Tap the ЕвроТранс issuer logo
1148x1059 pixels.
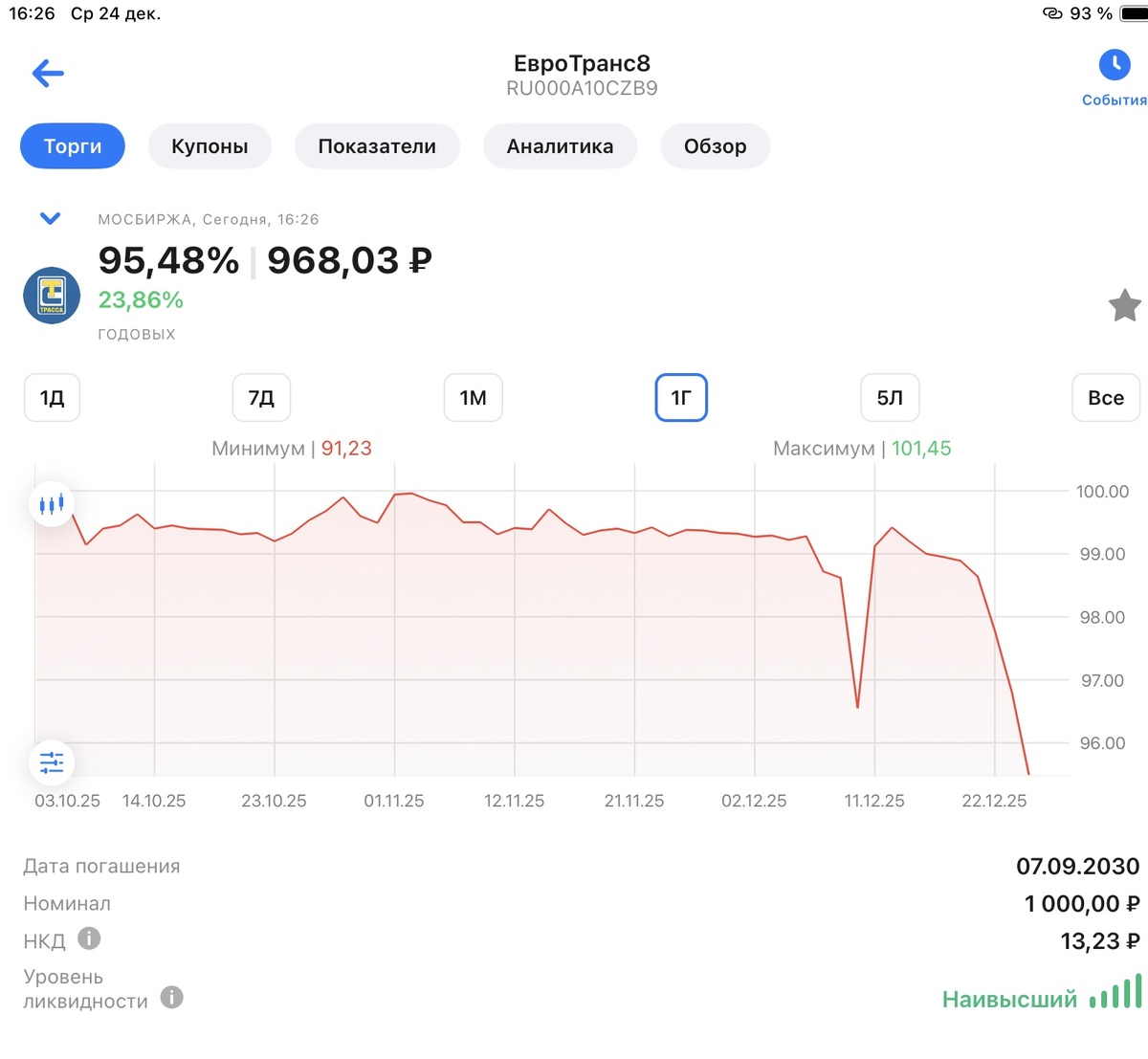pyautogui.click(x=52, y=296)
